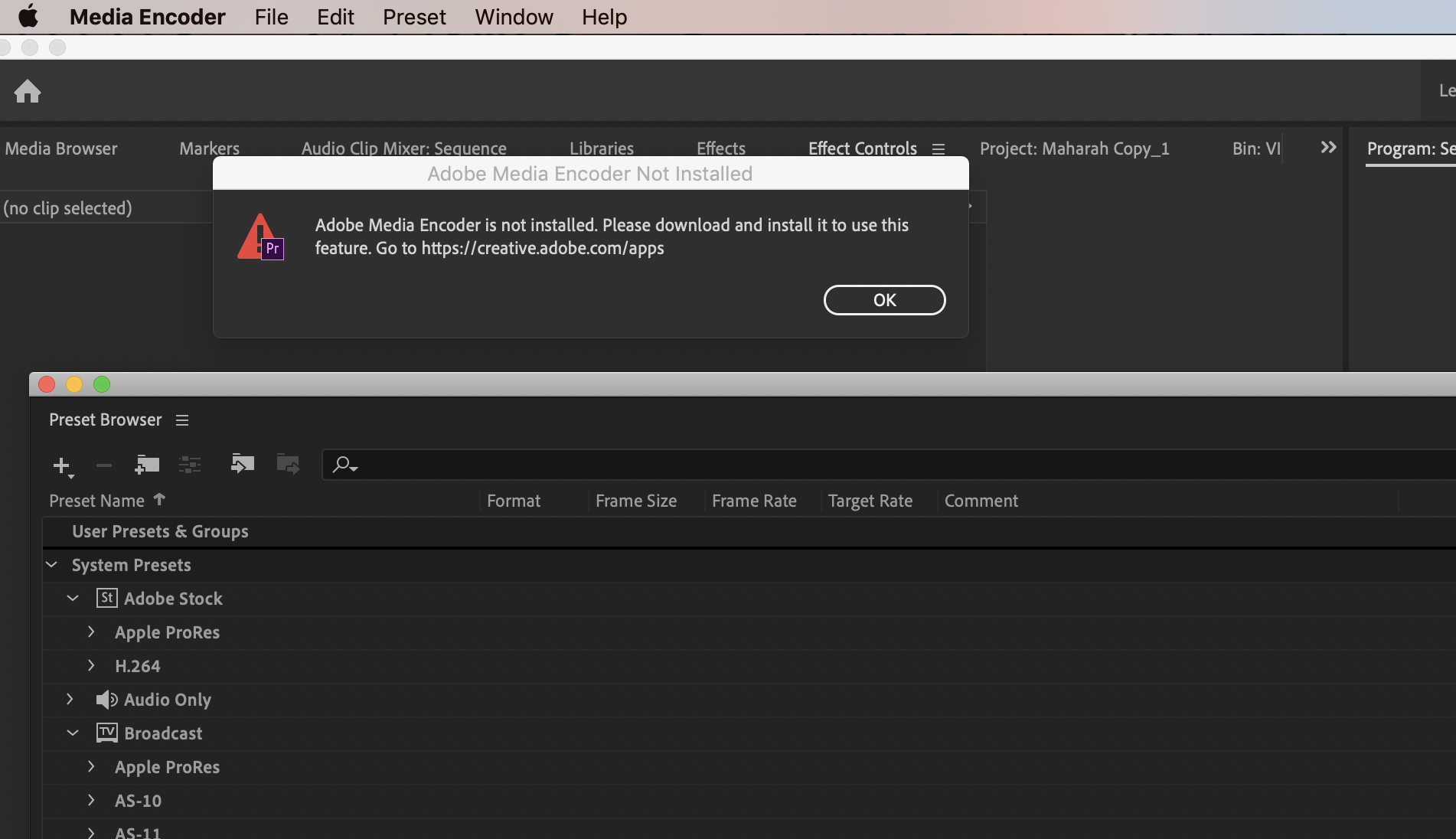The image size is (1456, 839).
Task: Open the Effect Controls panel menu
Action: (x=939, y=149)
